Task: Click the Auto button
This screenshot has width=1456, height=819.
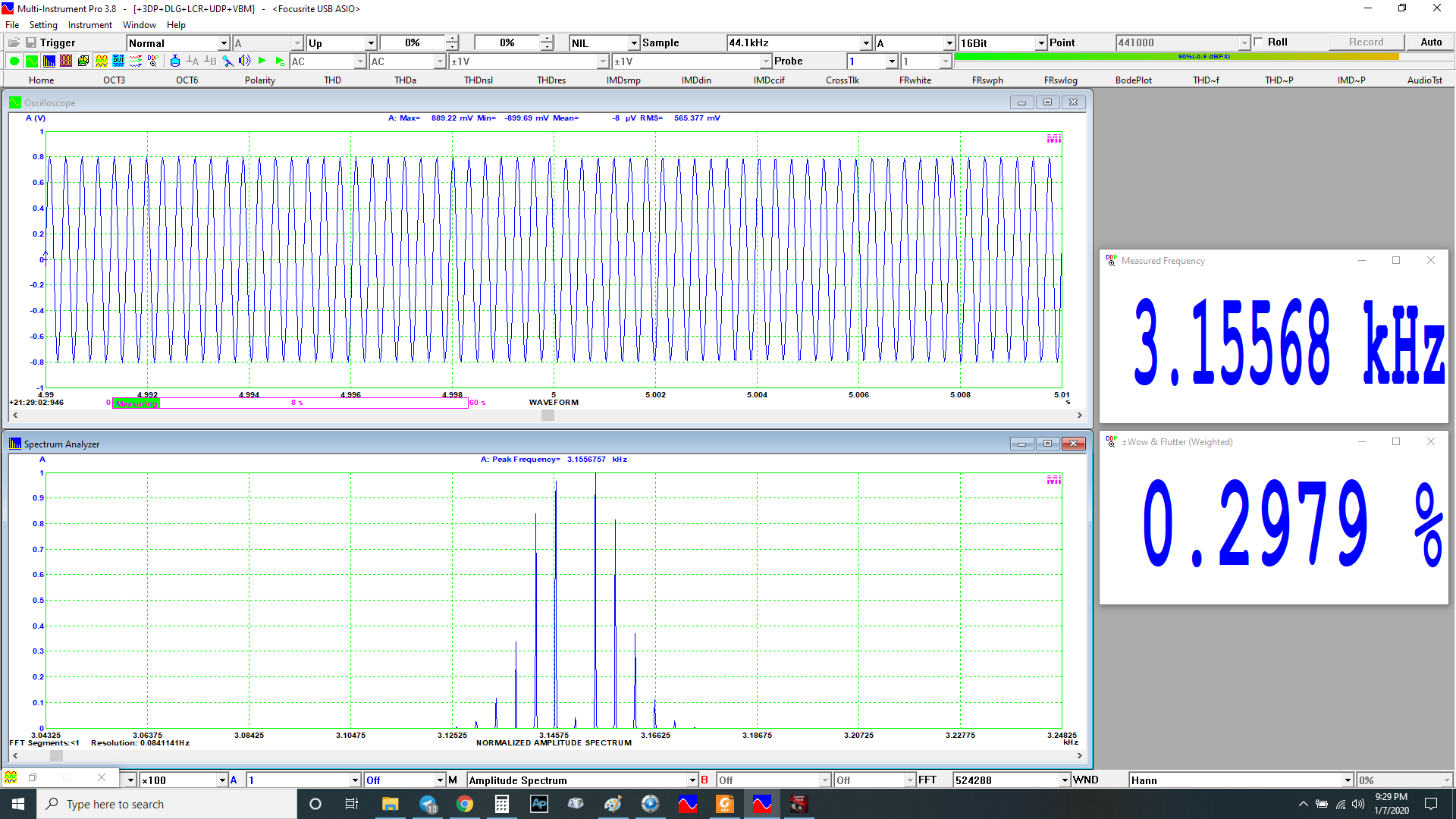Action: click(x=1431, y=42)
